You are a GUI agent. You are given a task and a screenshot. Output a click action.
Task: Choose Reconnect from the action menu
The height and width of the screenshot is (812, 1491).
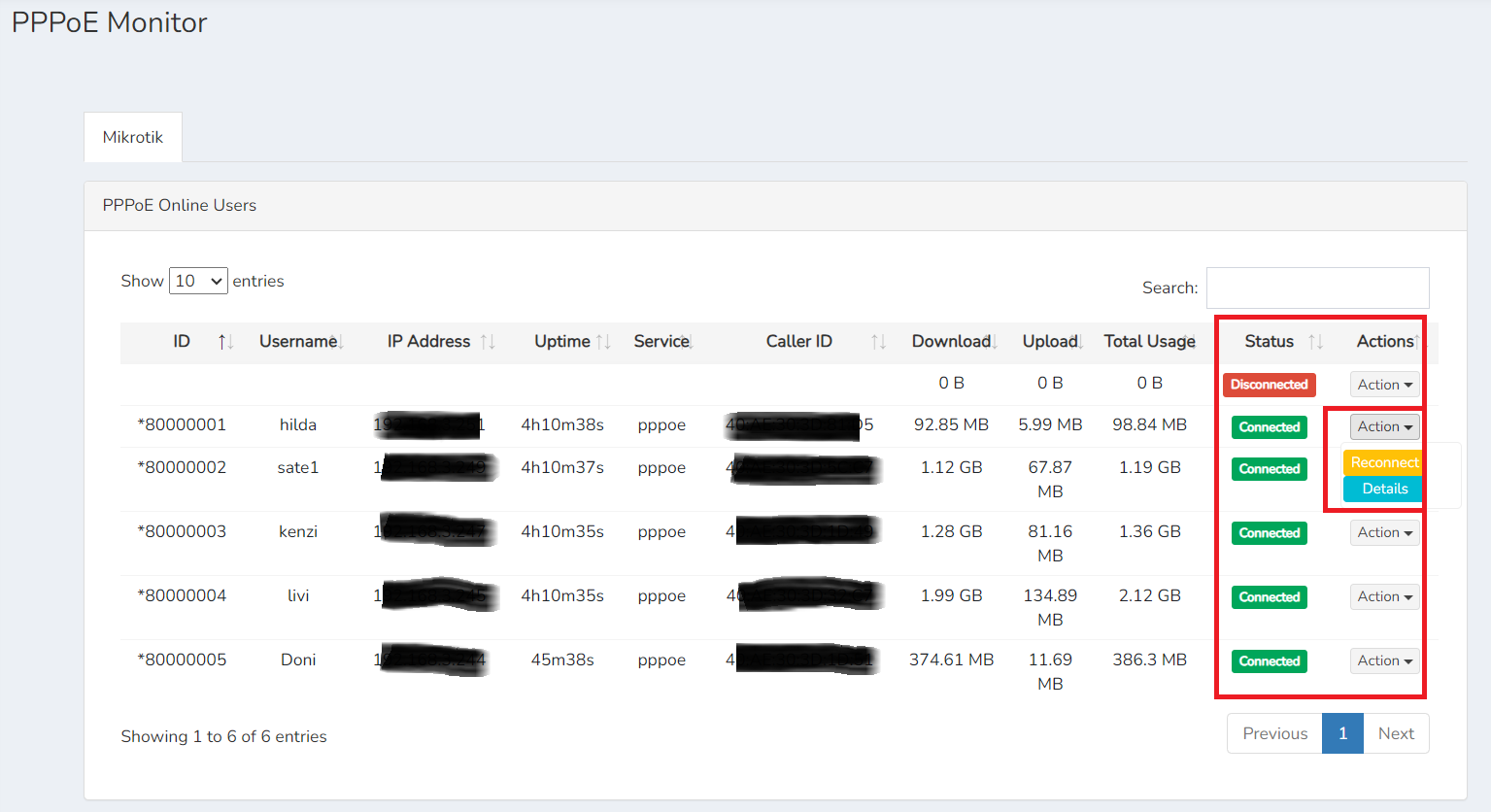[1384, 462]
